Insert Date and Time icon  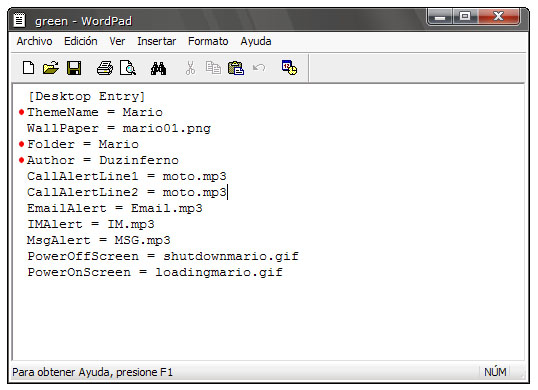click(x=289, y=67)
